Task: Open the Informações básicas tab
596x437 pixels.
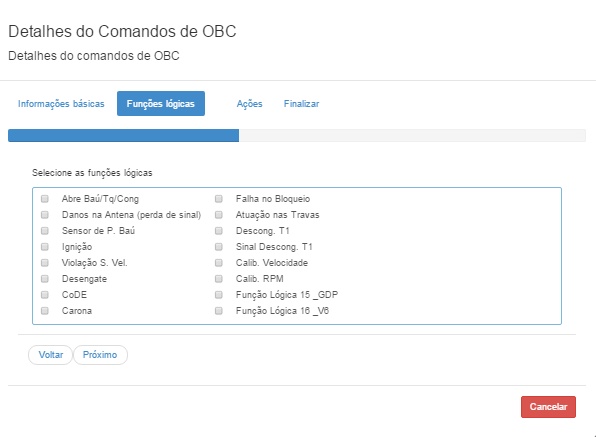Action: tap(61, 104)
